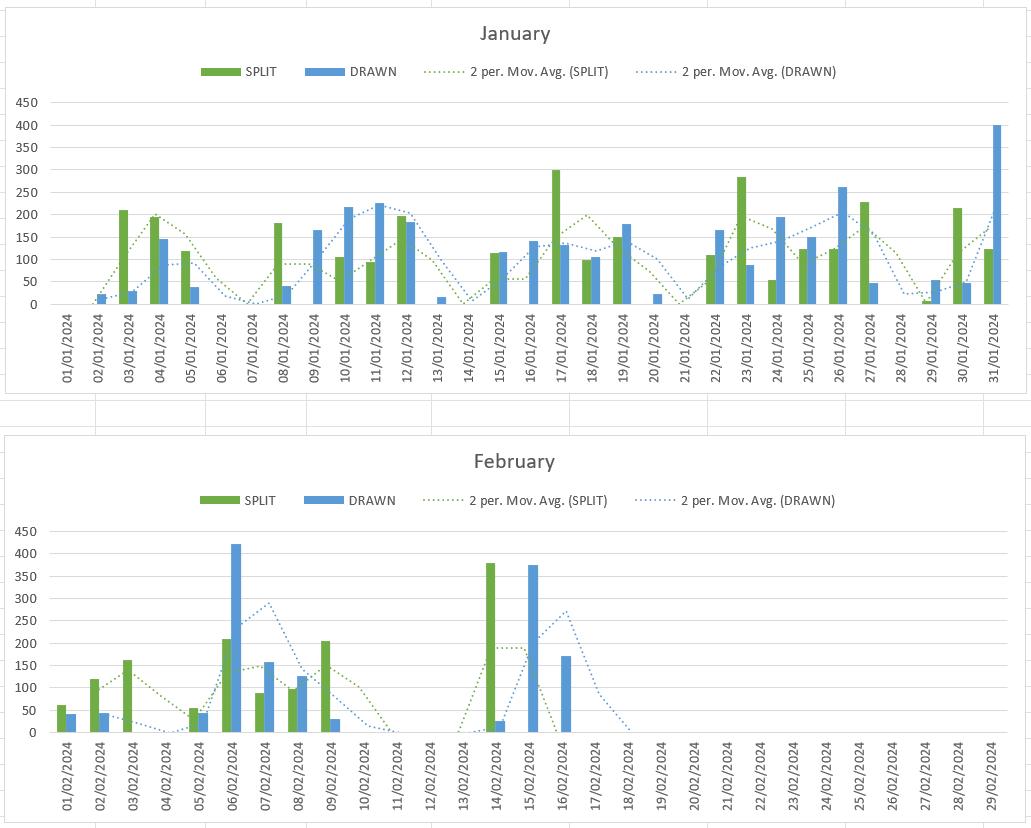The image size is (1031, 828).
Task: Select SPLIT moving average legend in February chart
Action: tap(516, 500)
